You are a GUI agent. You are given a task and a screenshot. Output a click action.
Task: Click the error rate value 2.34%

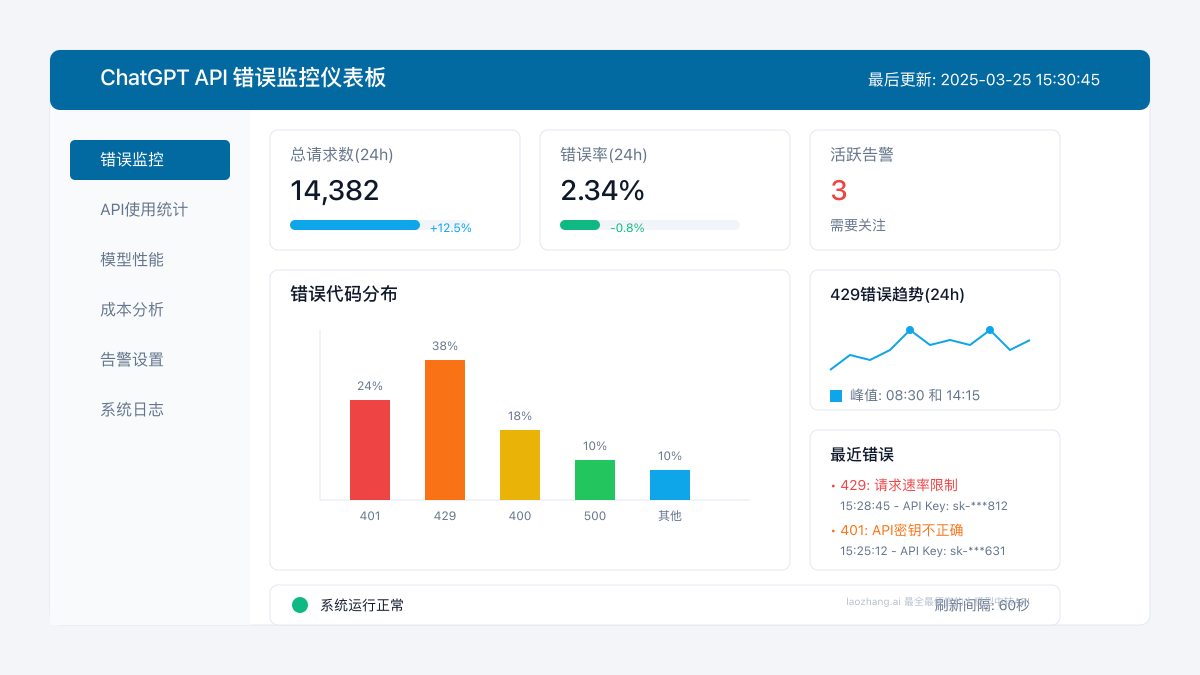[x=602, y=191]
